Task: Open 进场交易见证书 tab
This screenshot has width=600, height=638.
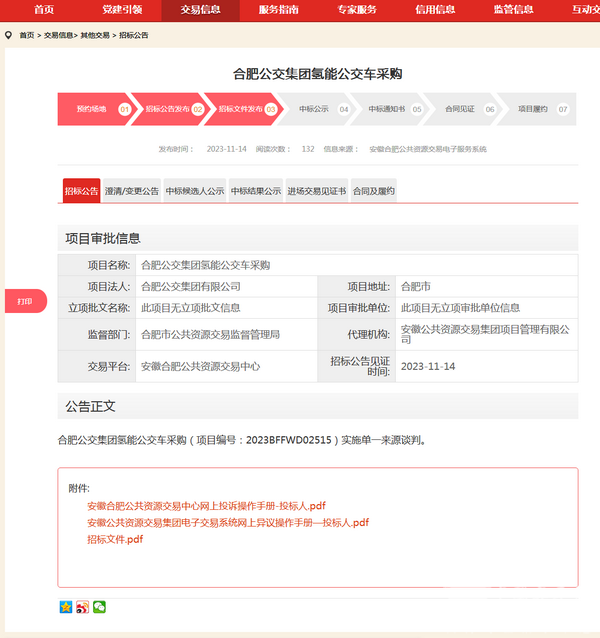Action: (316, 191)
